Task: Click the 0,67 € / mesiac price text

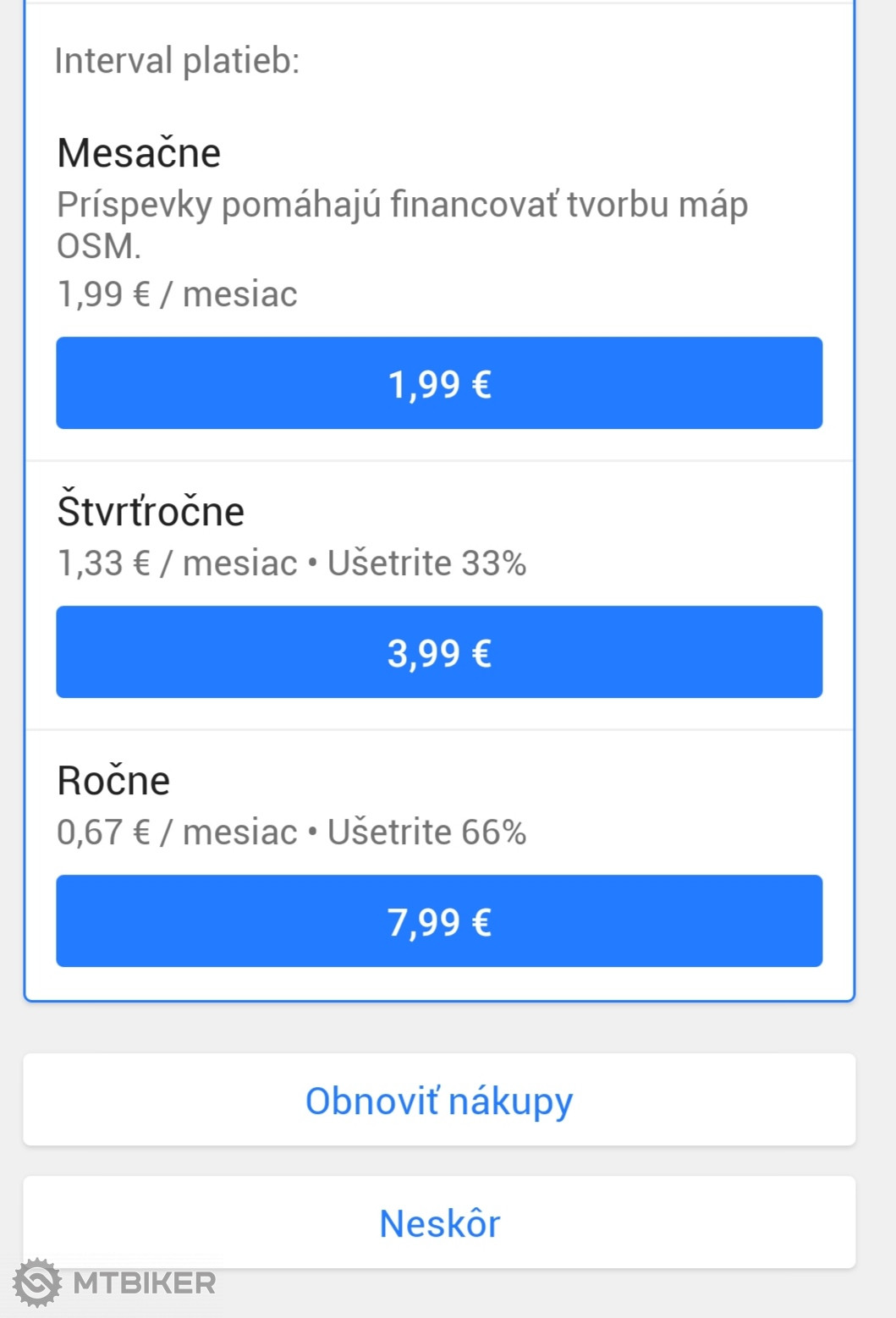Action: click(177, 832)
